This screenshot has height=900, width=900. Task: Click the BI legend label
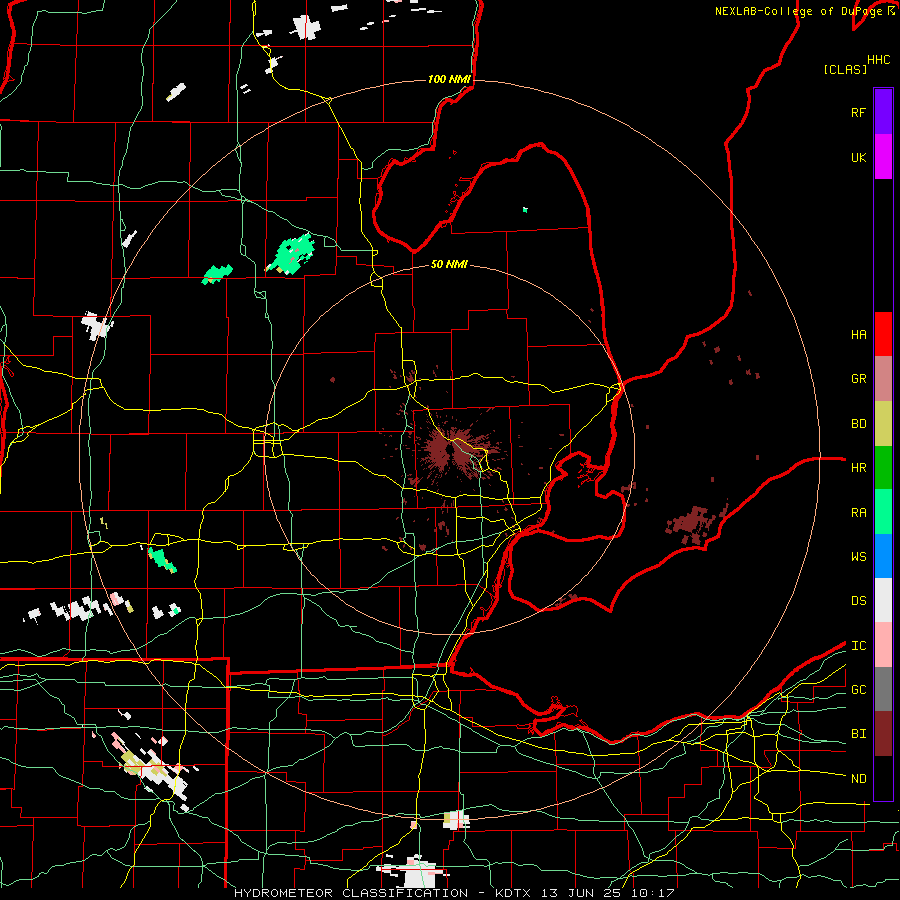point(858,734)
